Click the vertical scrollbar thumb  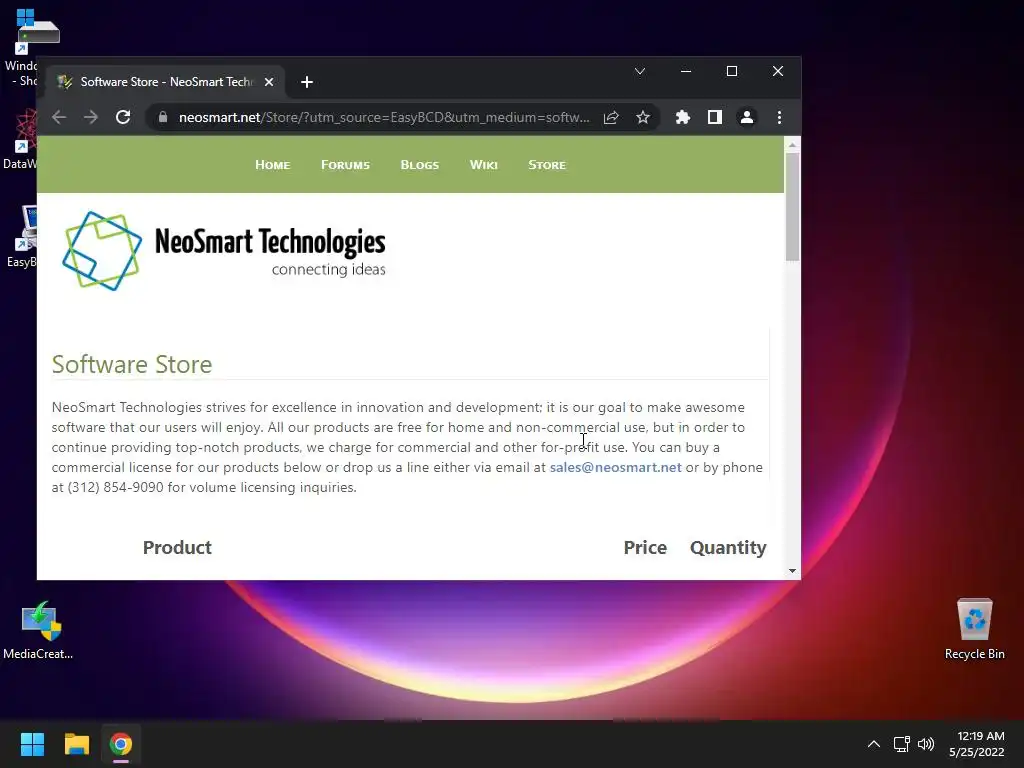pos(792,207)
